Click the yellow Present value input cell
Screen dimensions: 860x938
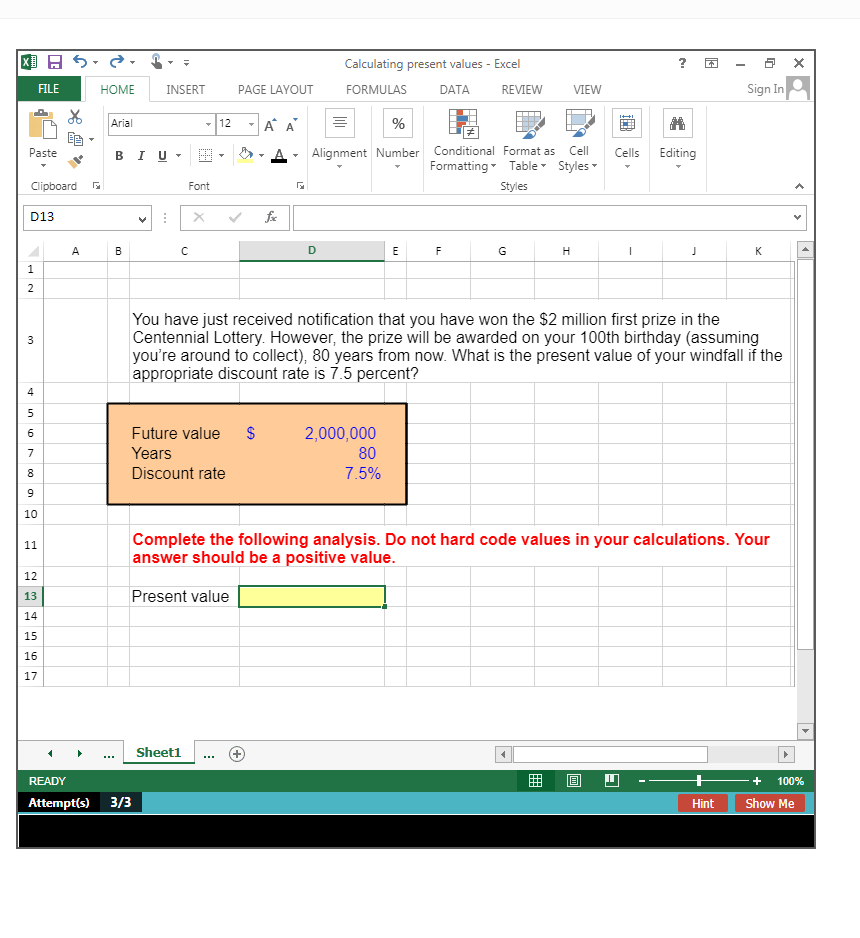[x=311, y=596]
